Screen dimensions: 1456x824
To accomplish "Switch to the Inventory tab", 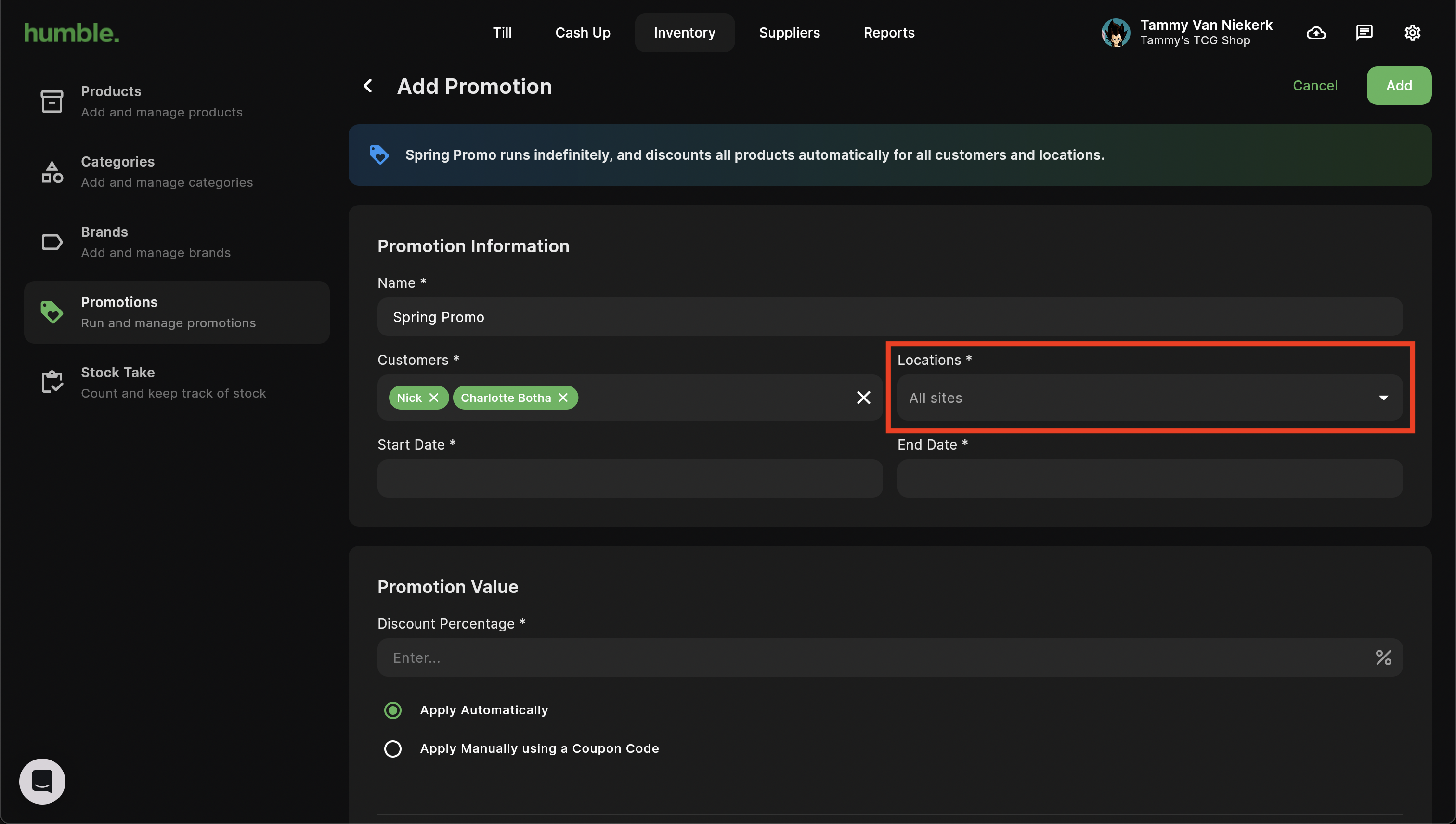I will coord(684,33).
